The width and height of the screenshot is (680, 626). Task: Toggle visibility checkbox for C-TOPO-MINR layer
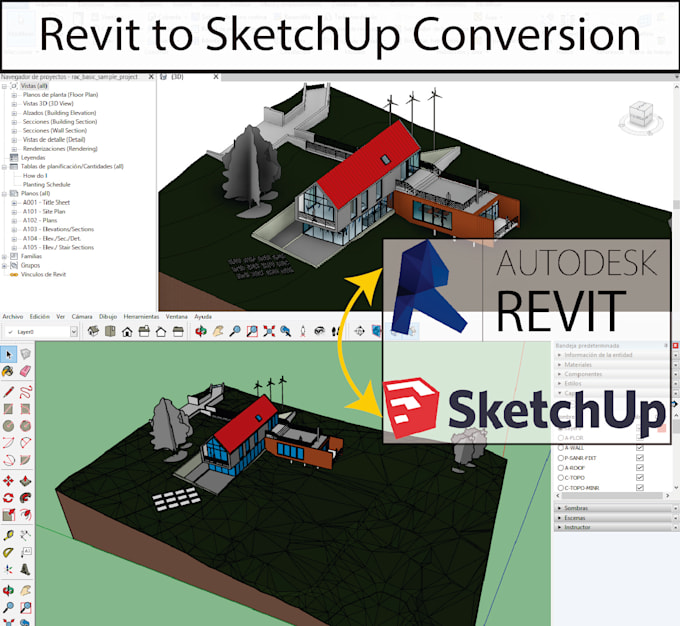[640, 487]
